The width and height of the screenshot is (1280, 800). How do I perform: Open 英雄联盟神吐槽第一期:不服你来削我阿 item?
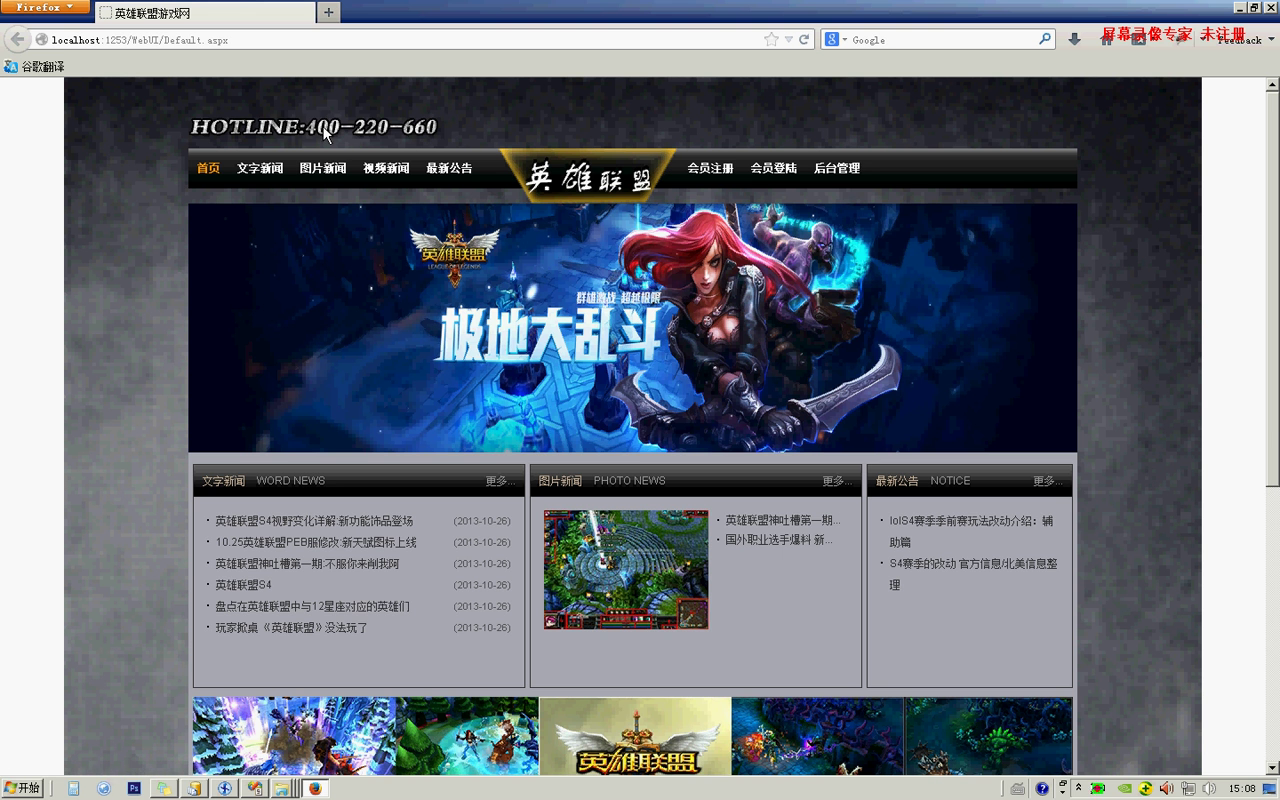click(307, 564)
